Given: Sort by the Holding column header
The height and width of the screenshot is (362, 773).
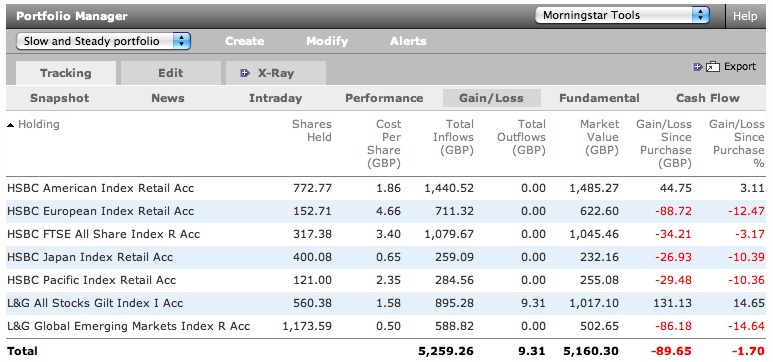Looking at the screenshot, I should [x=38, y=124].
